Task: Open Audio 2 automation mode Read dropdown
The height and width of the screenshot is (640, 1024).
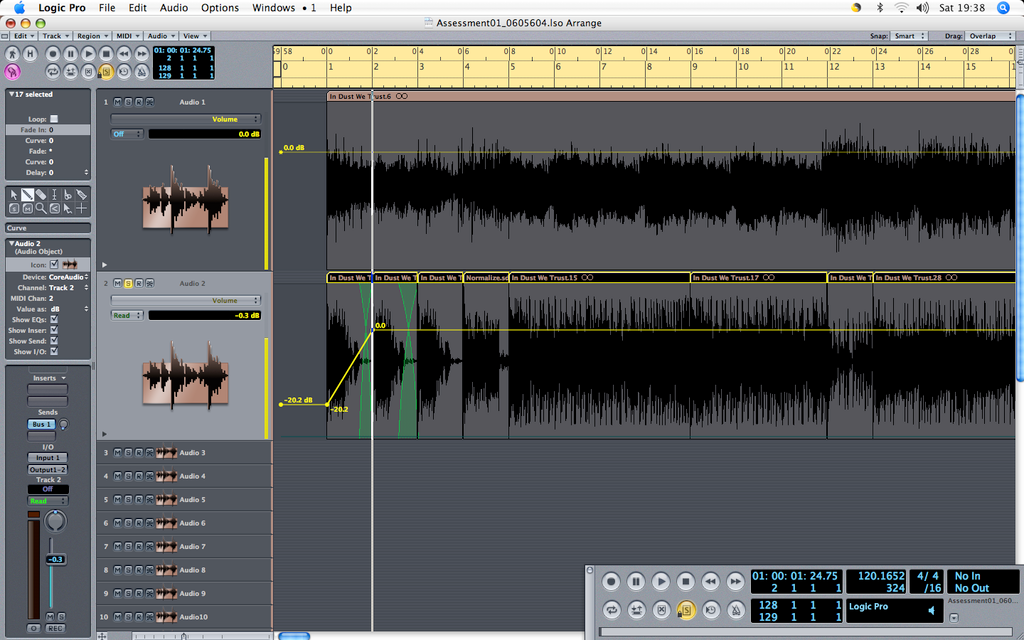Action: 127,315
